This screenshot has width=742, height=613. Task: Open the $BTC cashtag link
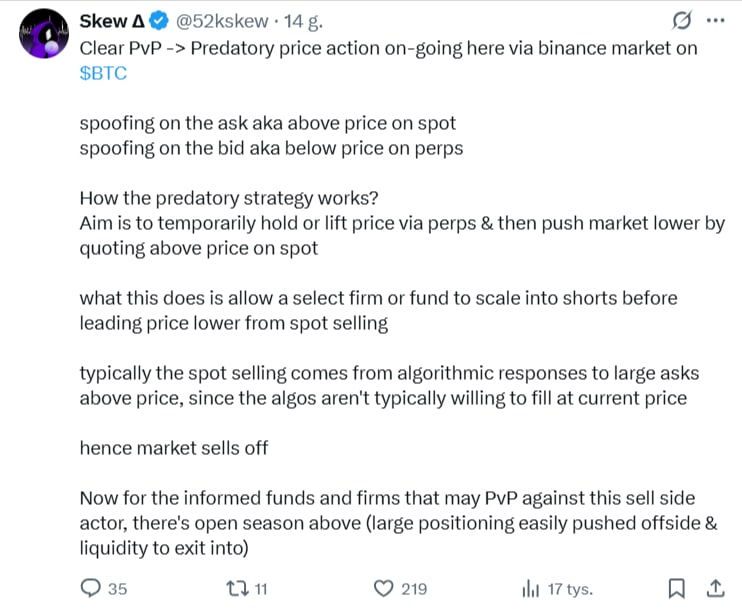[x=103, y=74]
